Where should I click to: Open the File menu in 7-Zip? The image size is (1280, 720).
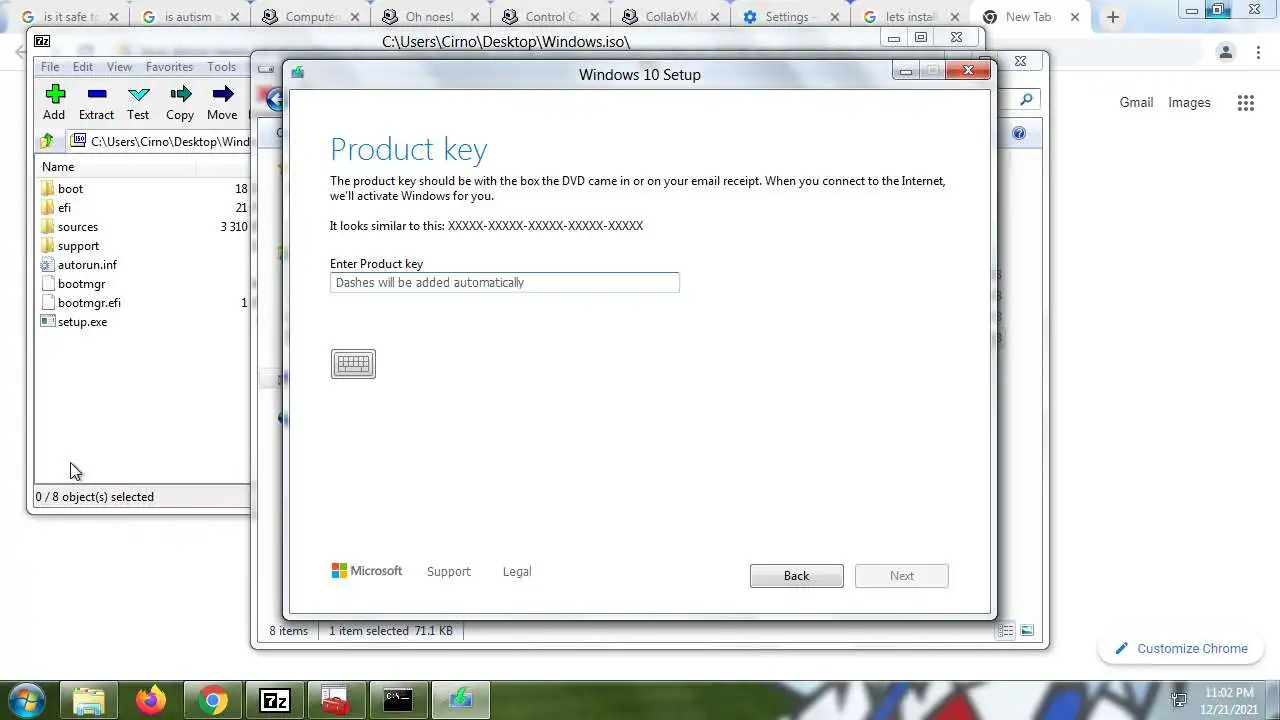(x=50, y=67)
